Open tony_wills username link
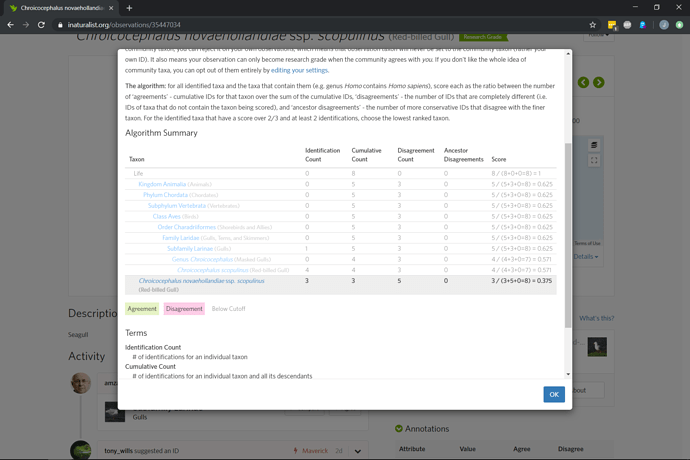 tap(118, 451)
